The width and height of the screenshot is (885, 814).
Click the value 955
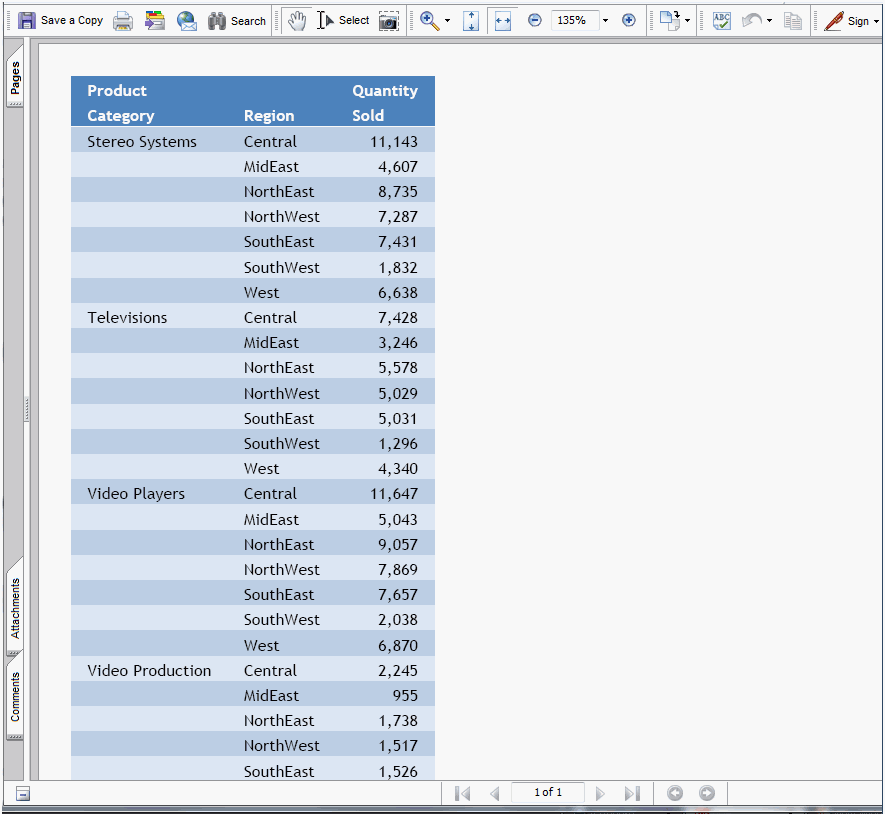point(405,695)
